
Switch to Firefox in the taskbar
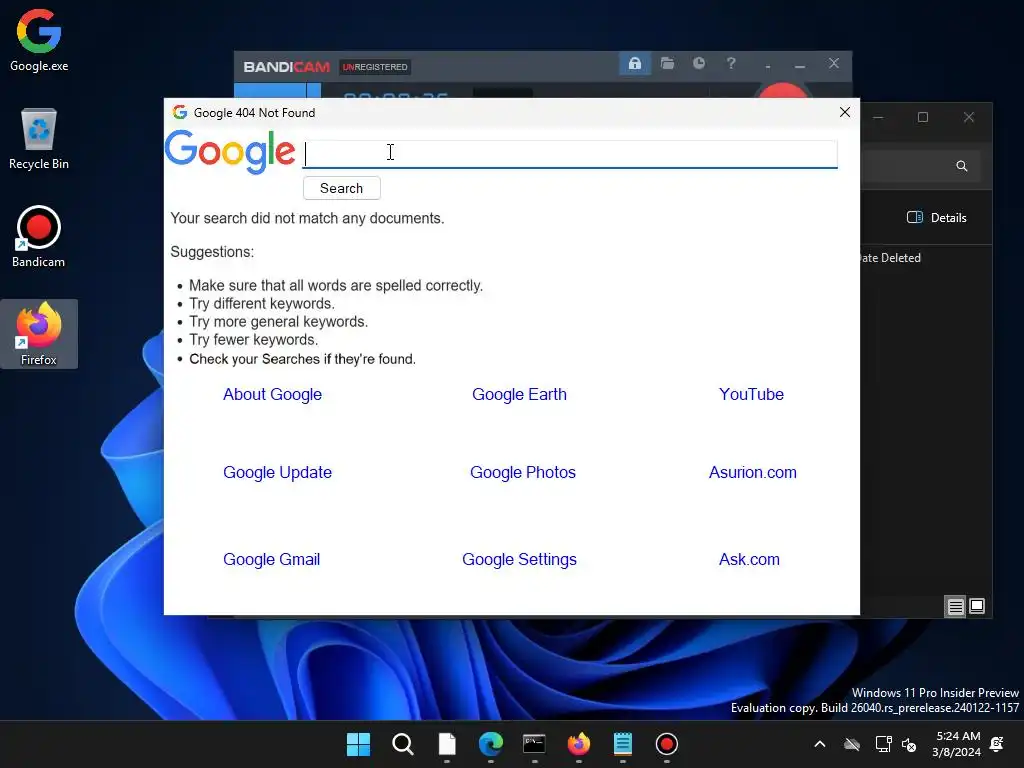[579, 744]
